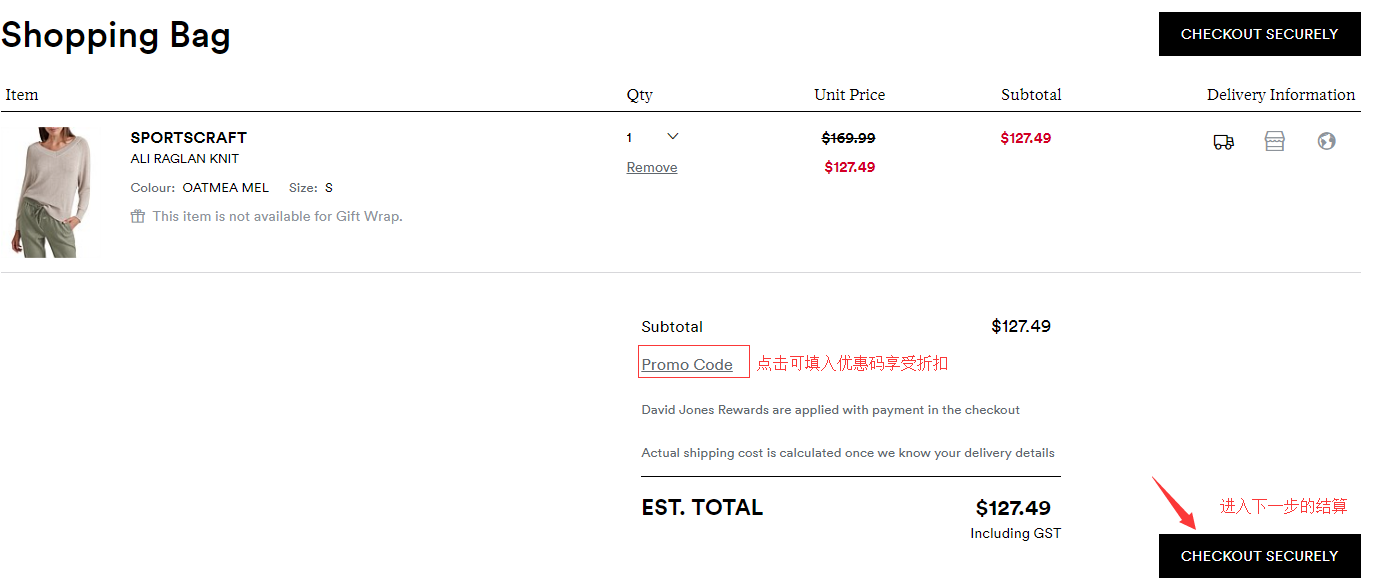Click the red arrow annotation
Viewport: 1385px width, 583px height.
[x=1175, y=503]
